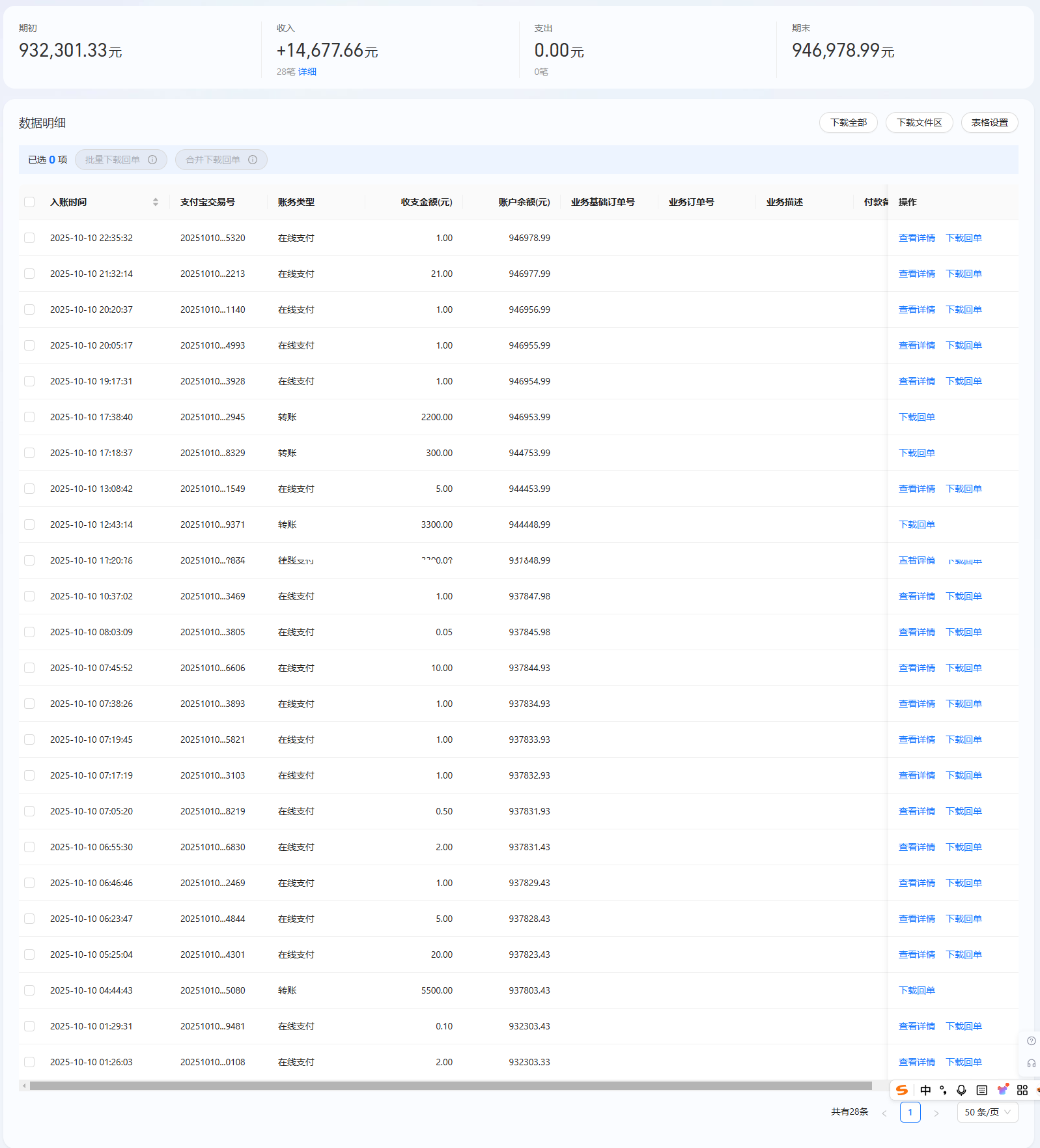Open customer service headset icon

click(x=1031, y=1063)
